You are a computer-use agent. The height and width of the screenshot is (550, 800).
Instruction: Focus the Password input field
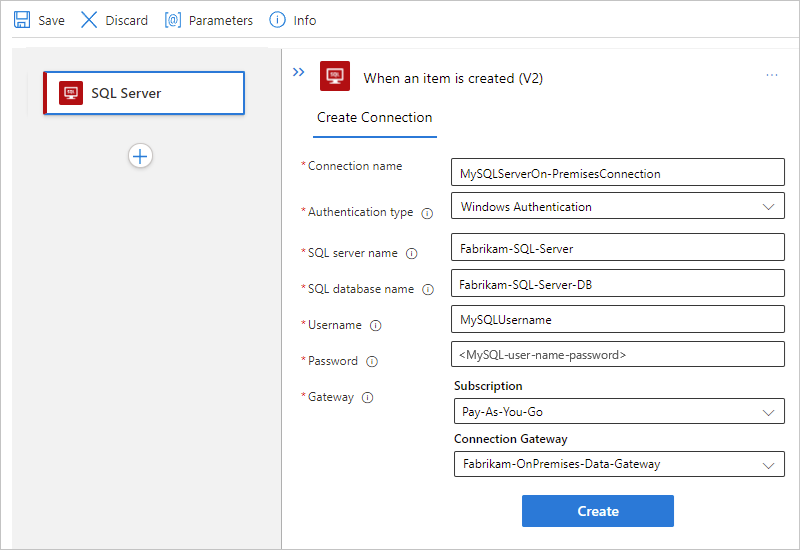(x=617, y=354)
